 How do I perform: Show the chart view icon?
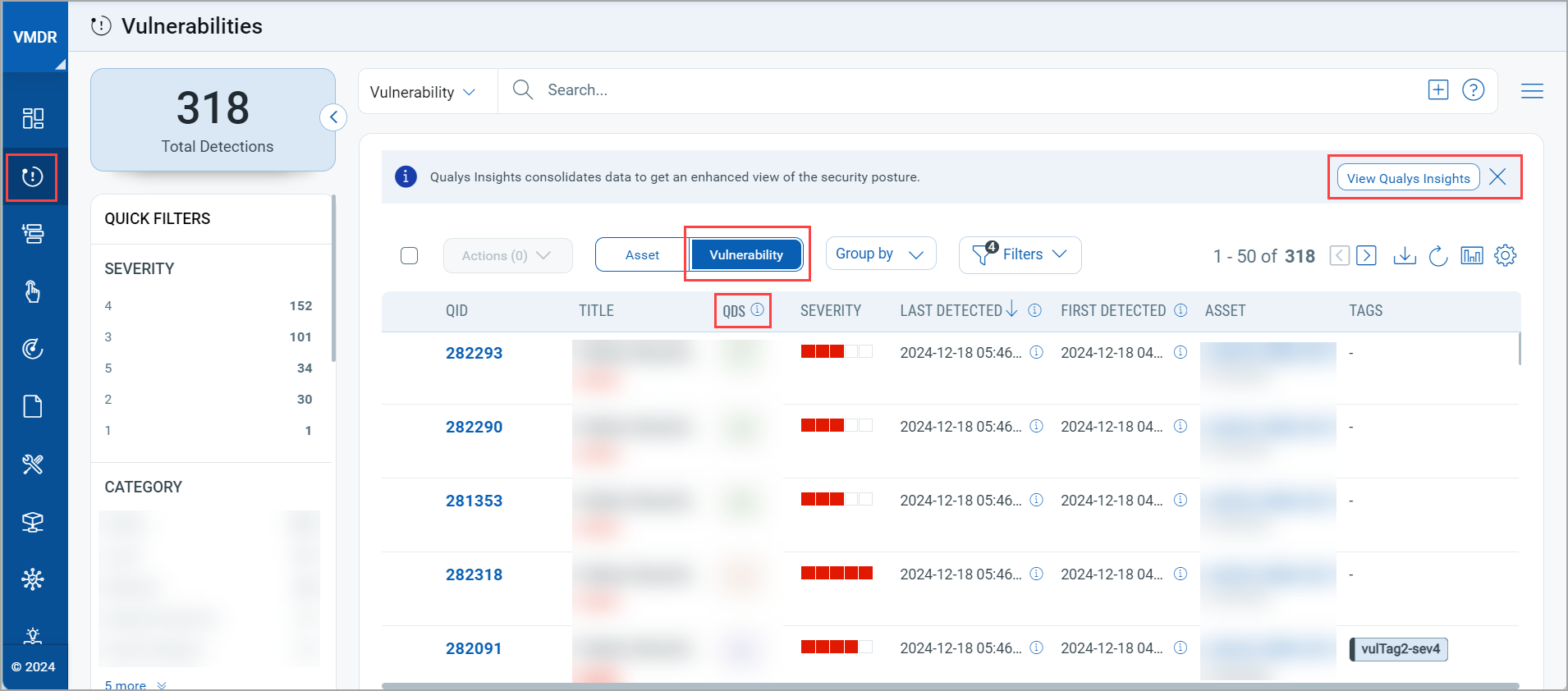pos(1471,256)
